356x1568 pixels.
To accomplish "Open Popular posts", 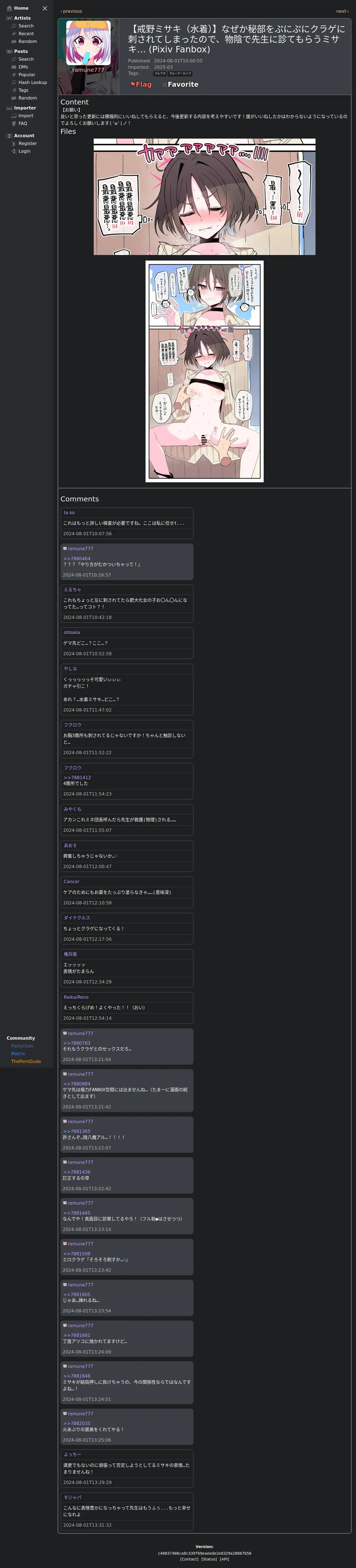I will tap(27, 75).
